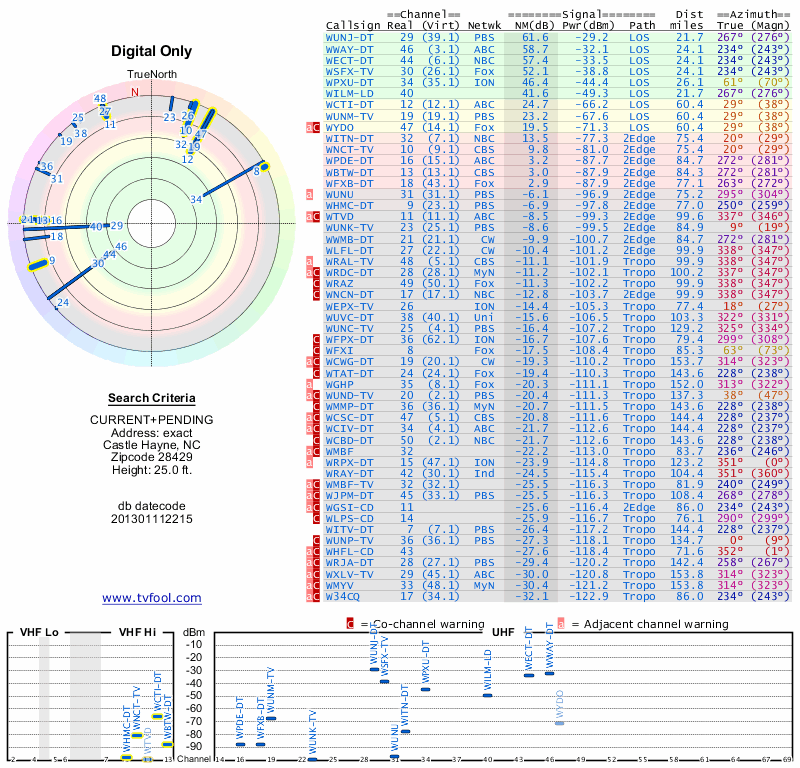Click the -44.4 Pwr(dBm) value for WPXU-DT
This screenshot has width=800, height=768.
point(592,83)
